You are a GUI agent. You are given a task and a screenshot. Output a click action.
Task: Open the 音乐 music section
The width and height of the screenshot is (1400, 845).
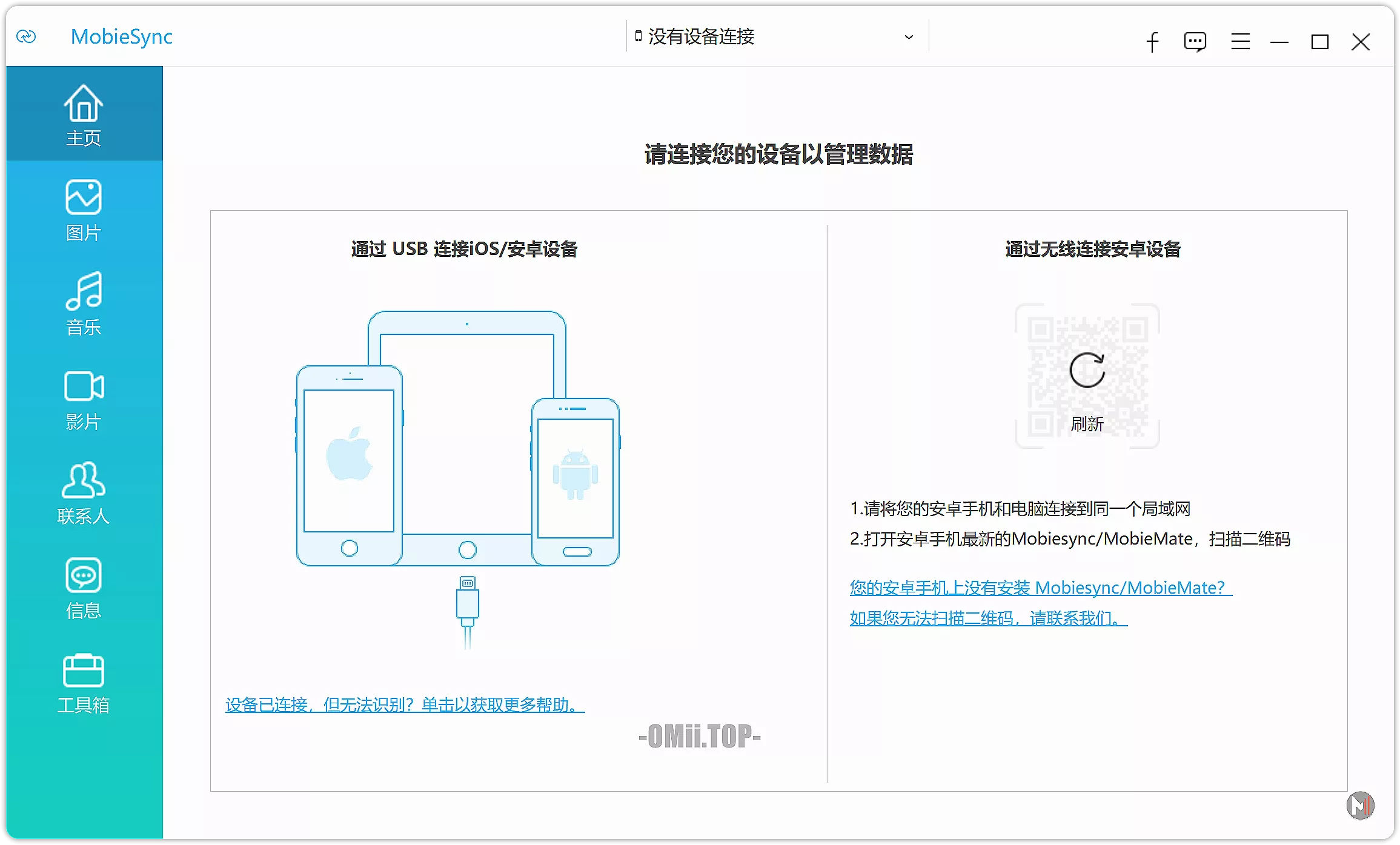point(84,304)
